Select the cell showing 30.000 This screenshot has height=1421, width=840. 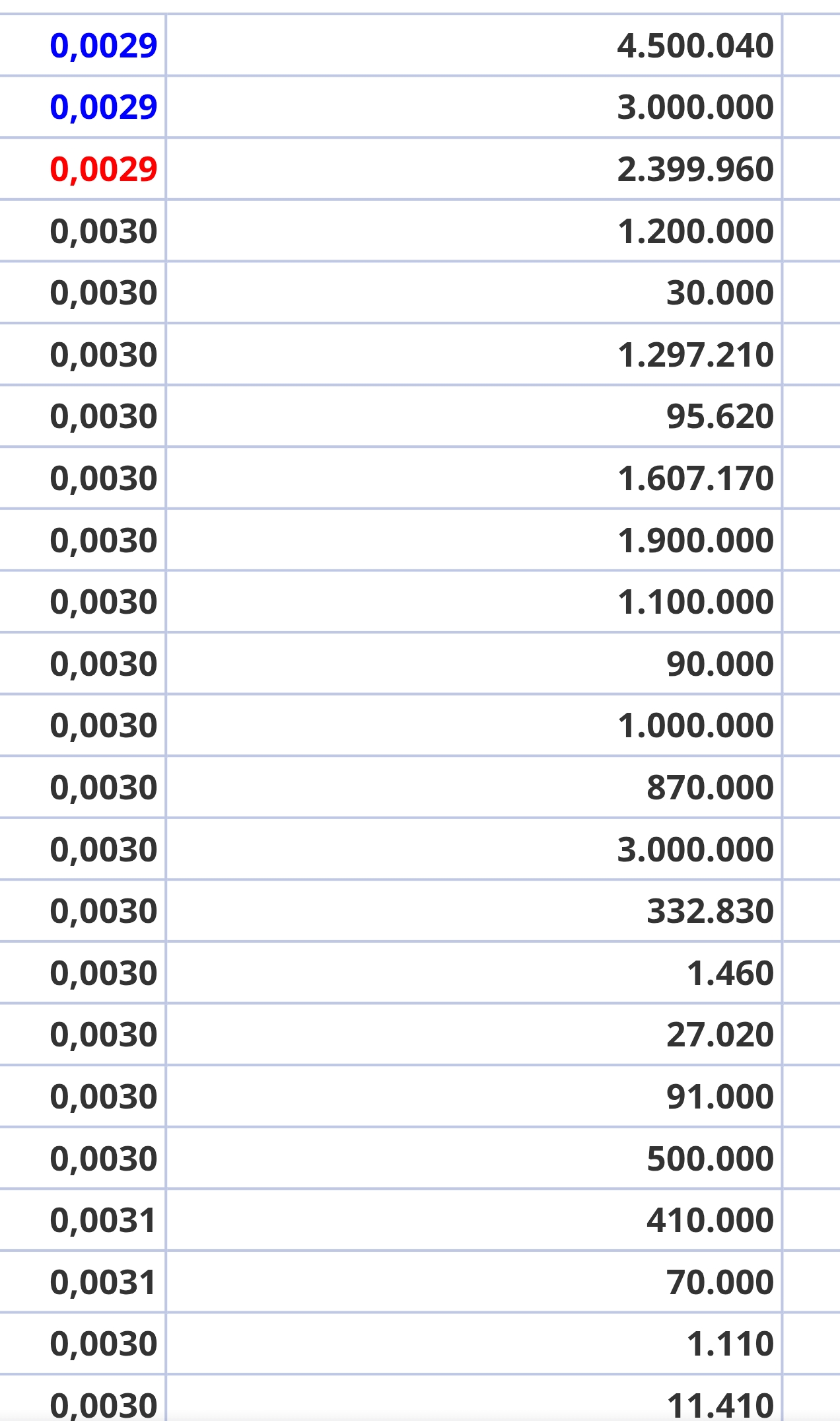pos(473,293)
